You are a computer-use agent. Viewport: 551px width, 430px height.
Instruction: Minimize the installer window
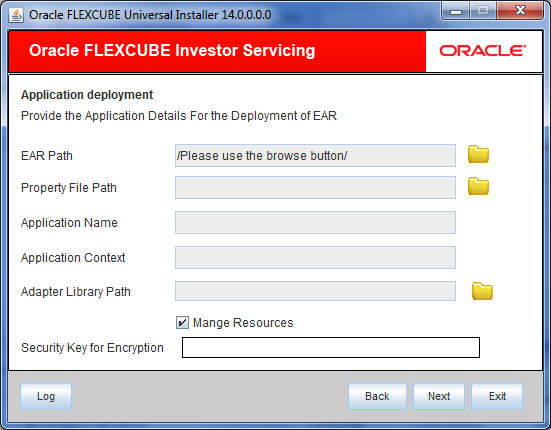[455, 11]
